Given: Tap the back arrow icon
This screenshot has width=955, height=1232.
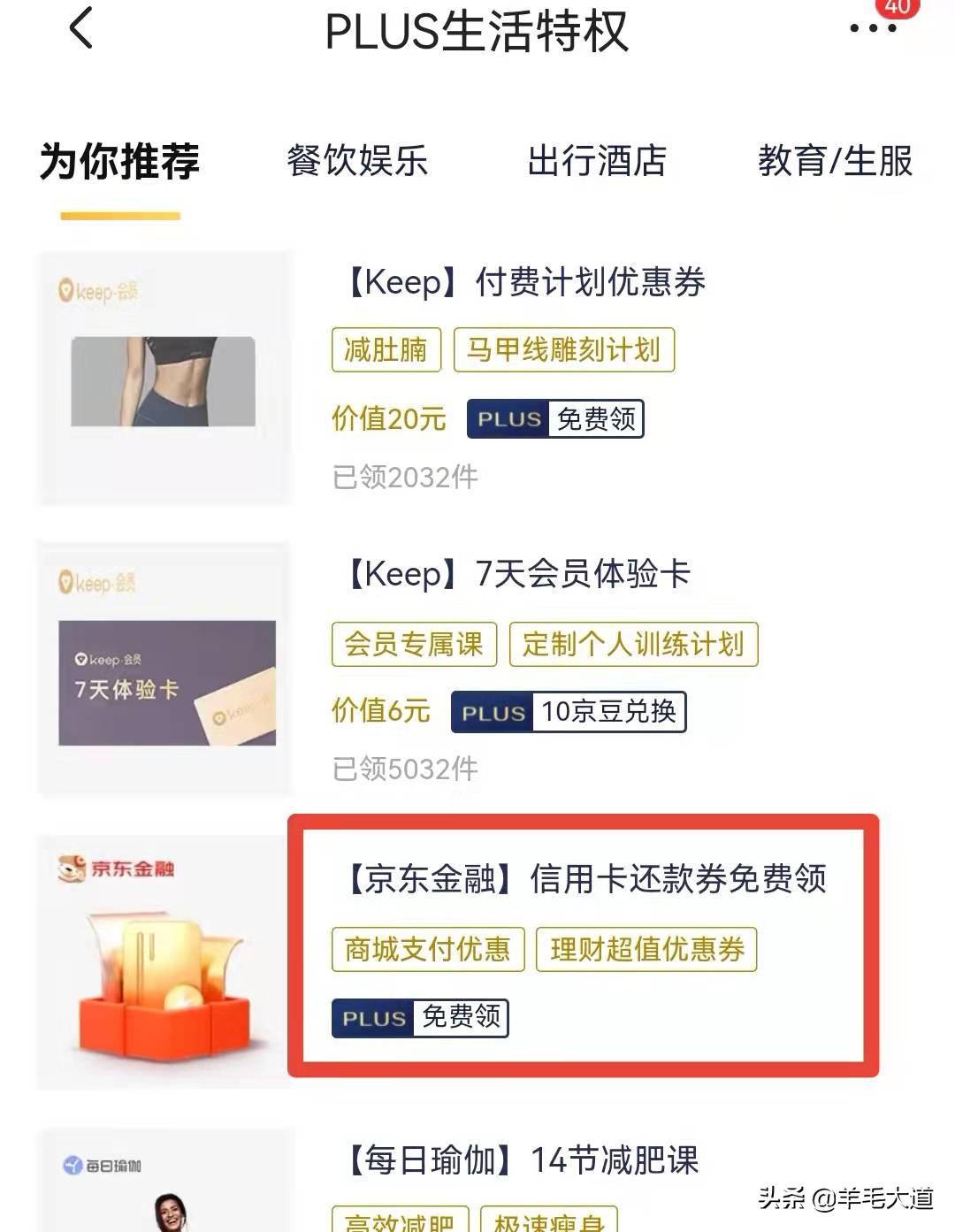Looking at the screenshot, I should click(80, 27).
